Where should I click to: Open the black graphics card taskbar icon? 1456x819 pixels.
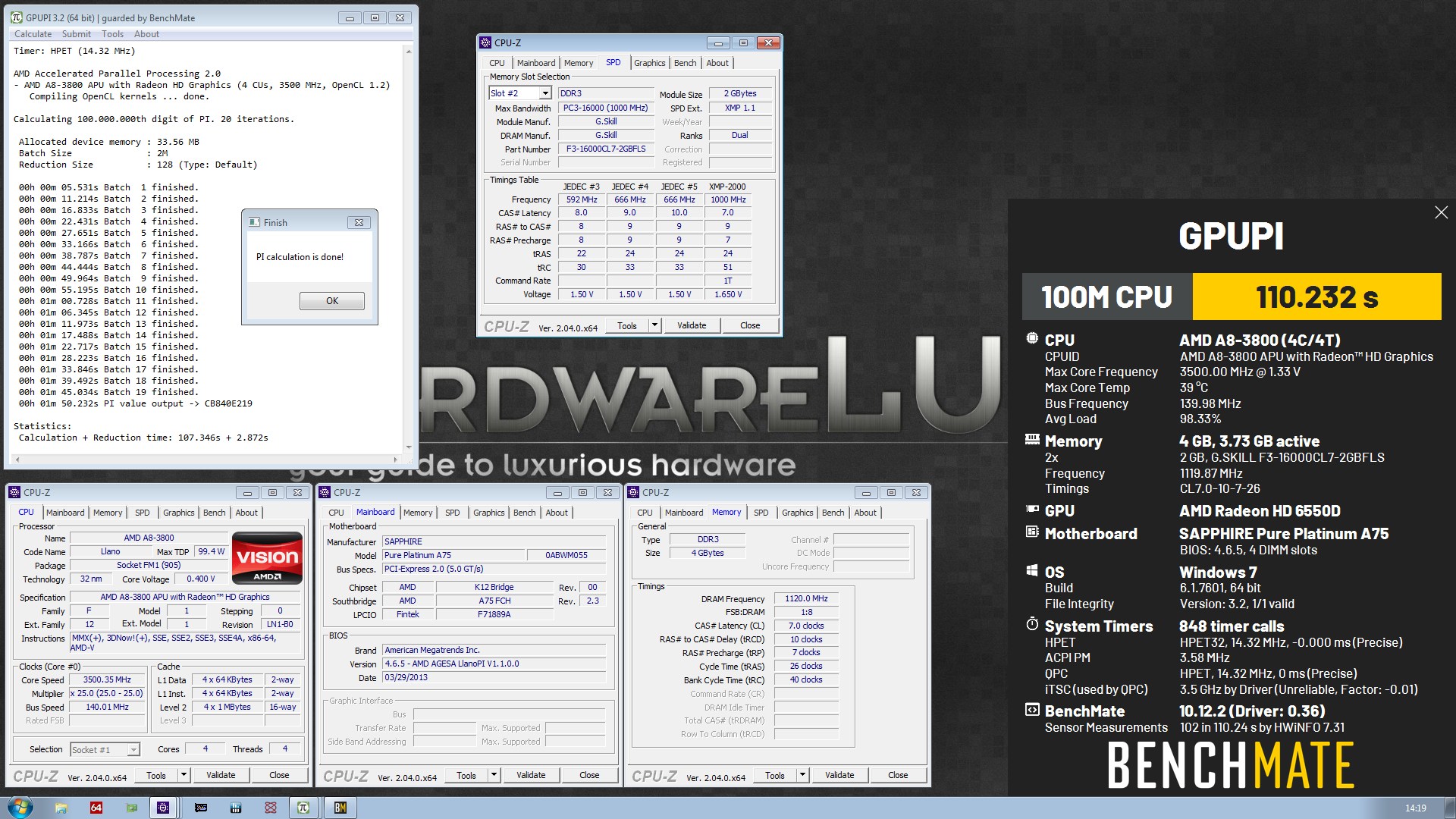201,808
